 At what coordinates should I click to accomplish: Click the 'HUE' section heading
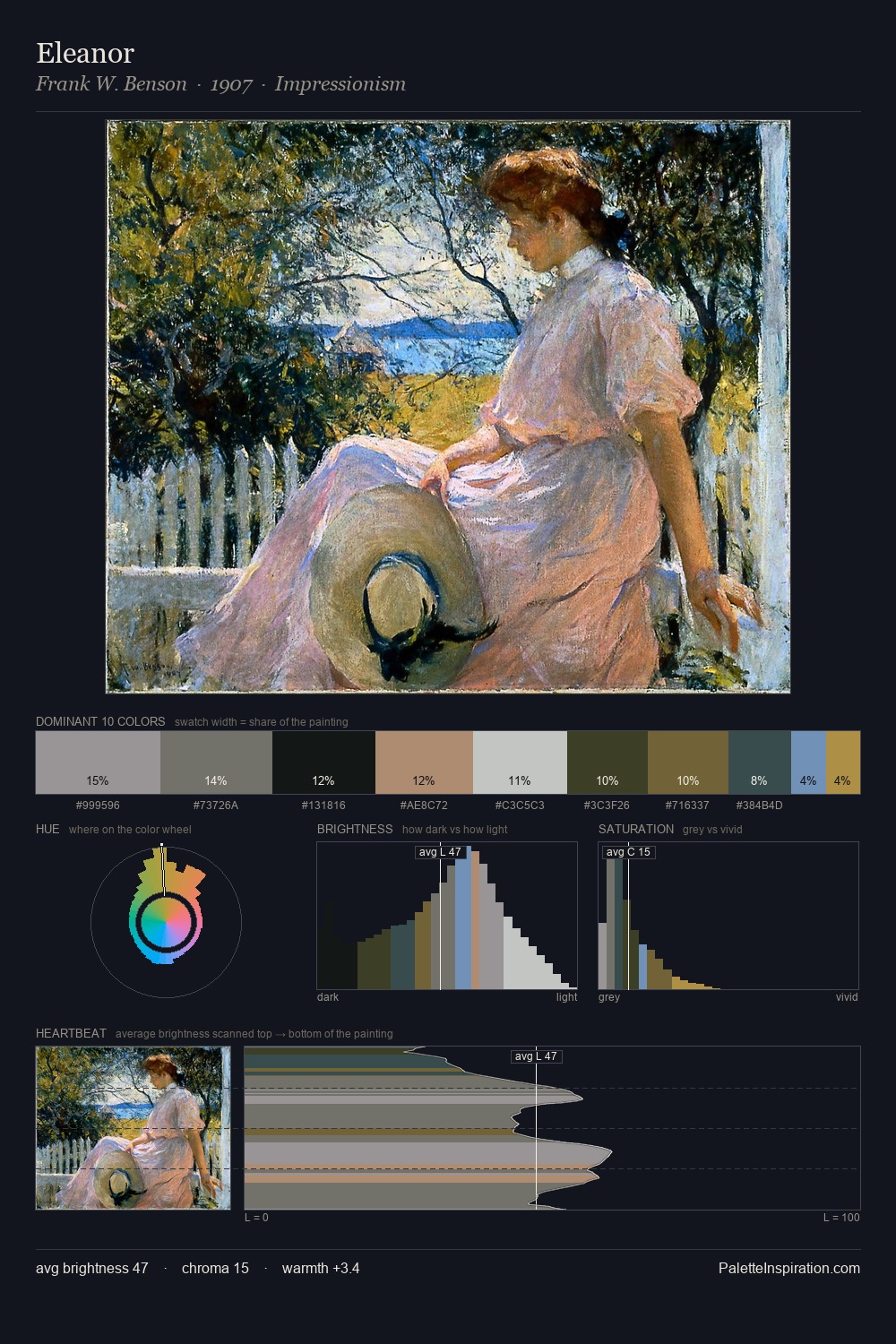pos(47,829)
